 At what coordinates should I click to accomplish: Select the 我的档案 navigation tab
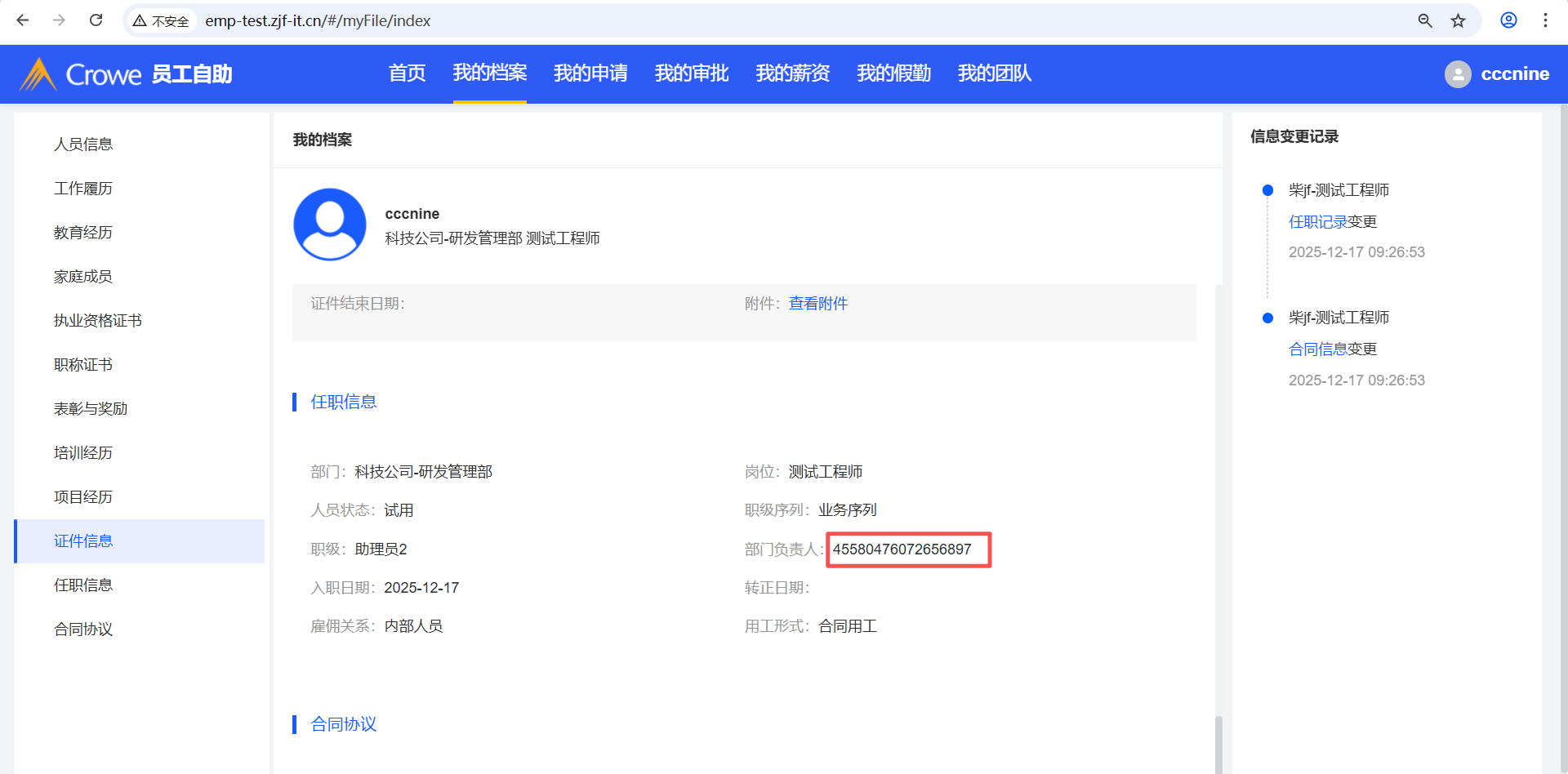coord(490,73)
